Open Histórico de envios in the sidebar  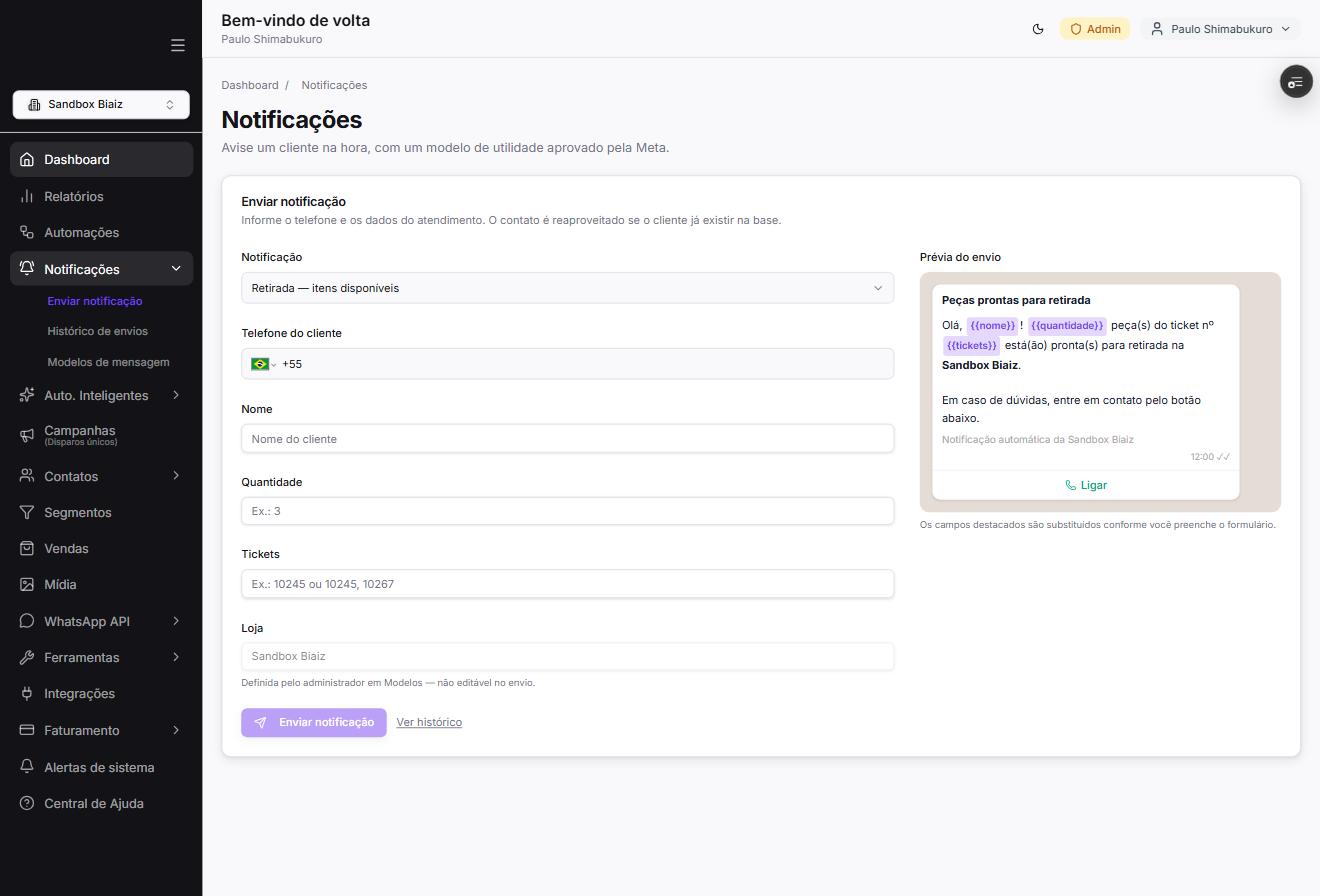click(x=97, y=331)
